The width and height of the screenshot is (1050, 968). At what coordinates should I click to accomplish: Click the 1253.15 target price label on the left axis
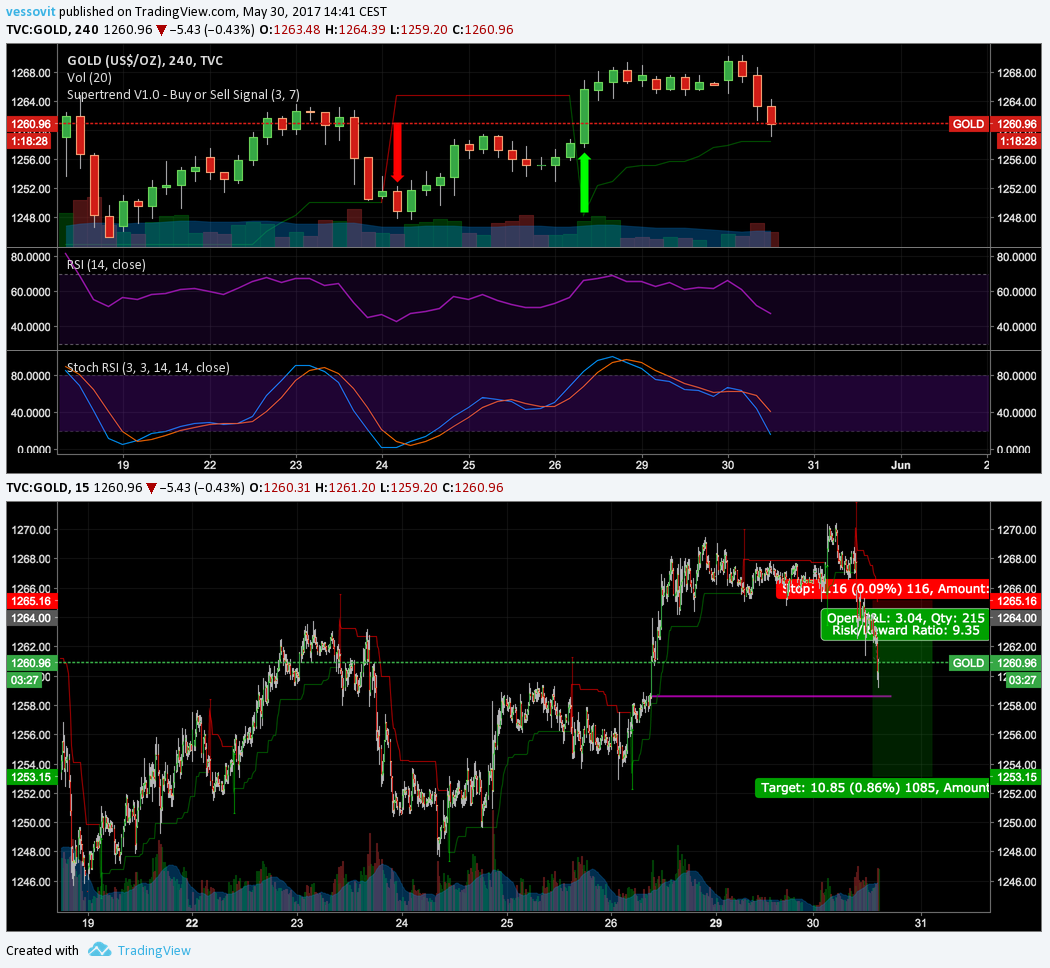point(31,777)
